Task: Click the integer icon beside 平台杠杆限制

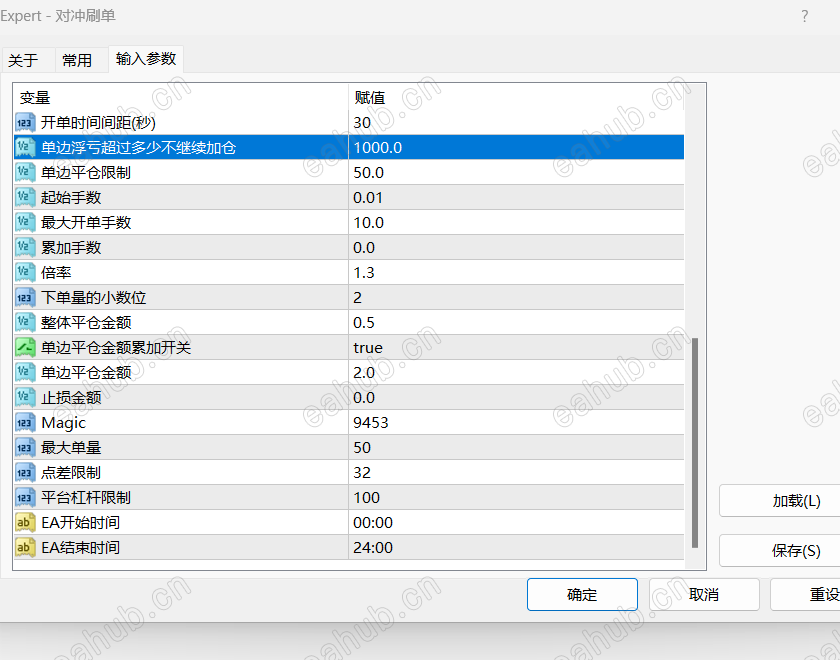Action: click(x=25, y=498)
